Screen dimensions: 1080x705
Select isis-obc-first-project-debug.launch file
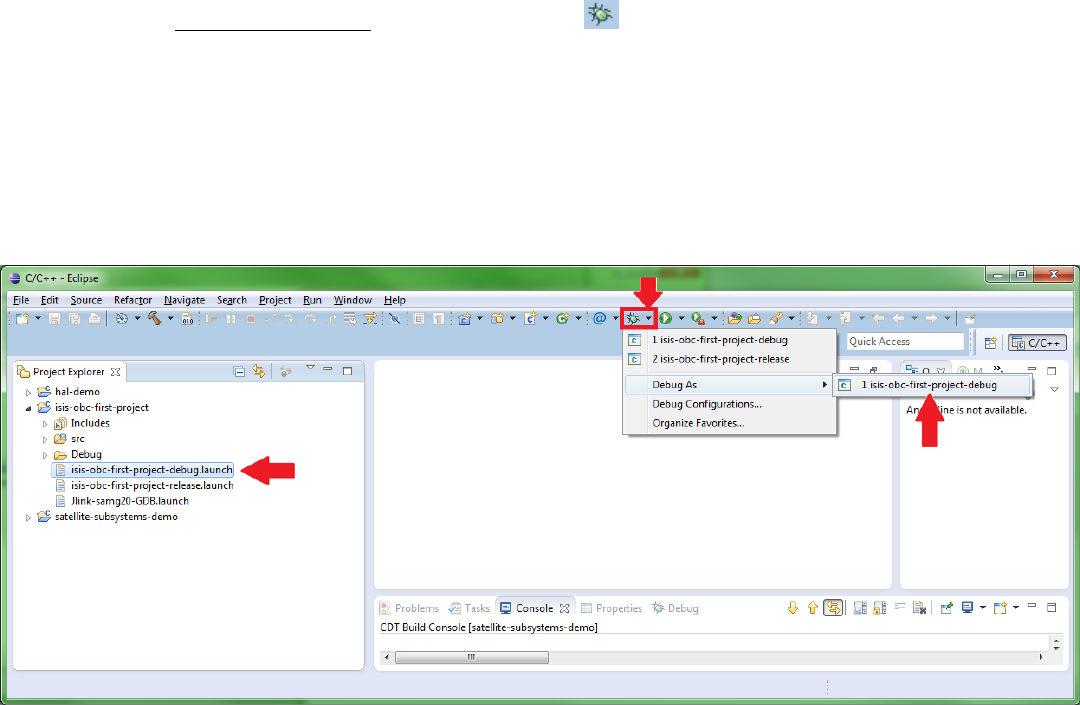coord(143,470)
